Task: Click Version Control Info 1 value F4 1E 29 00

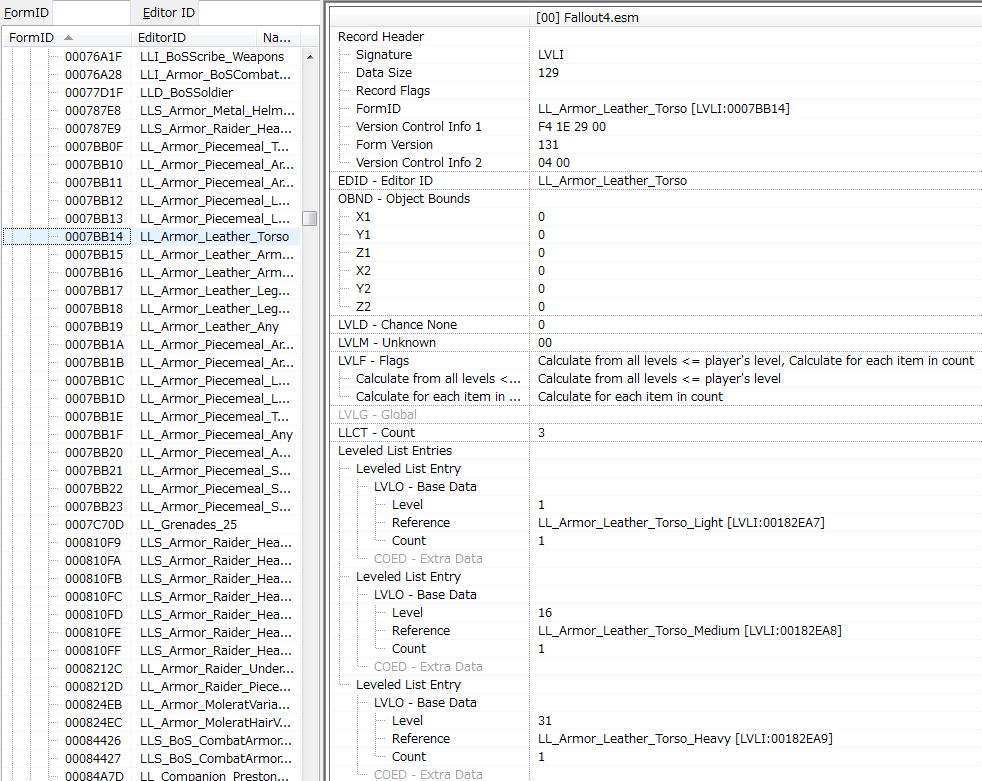Action: 571,127
